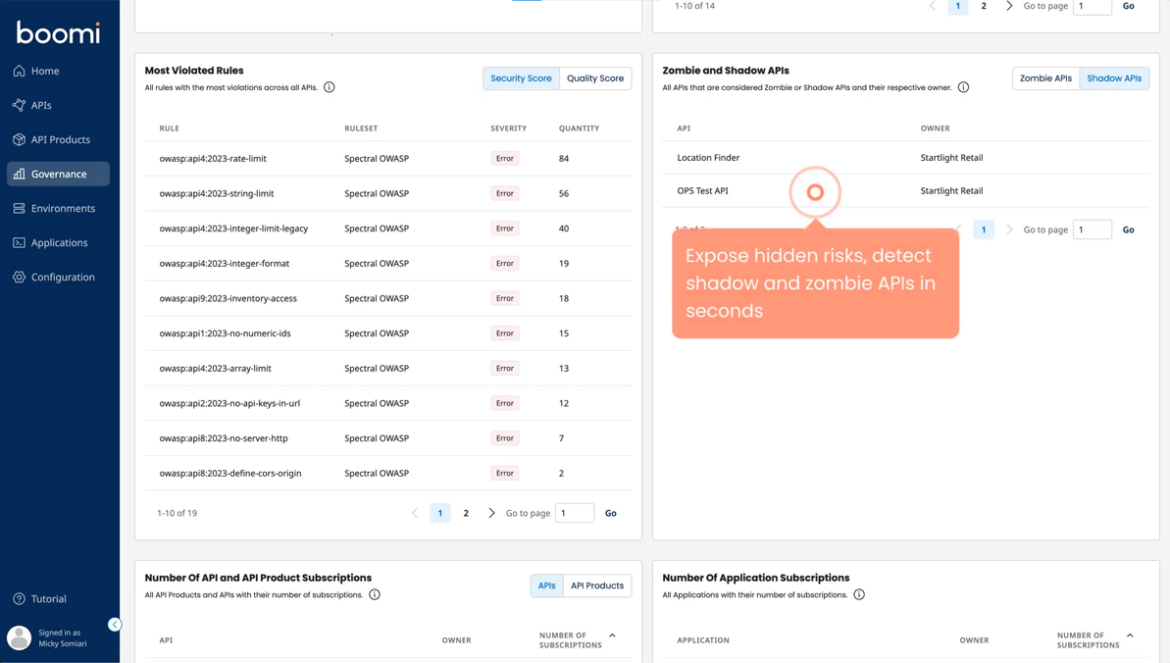This screenshot has width=1170, height=663.
Task: Switch to Security Score tab
Action: click(521, 78)
